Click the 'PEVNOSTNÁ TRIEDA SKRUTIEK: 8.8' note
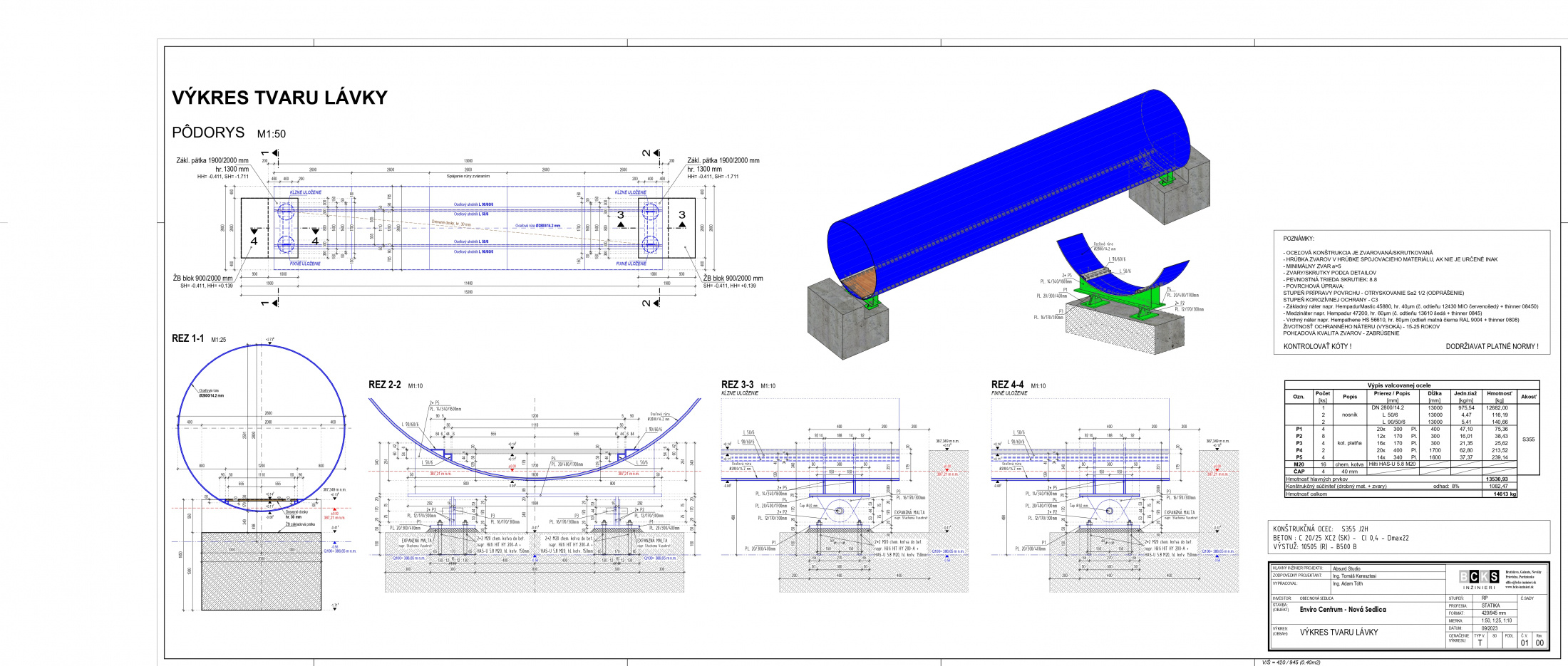 (x=1330, y=279)
